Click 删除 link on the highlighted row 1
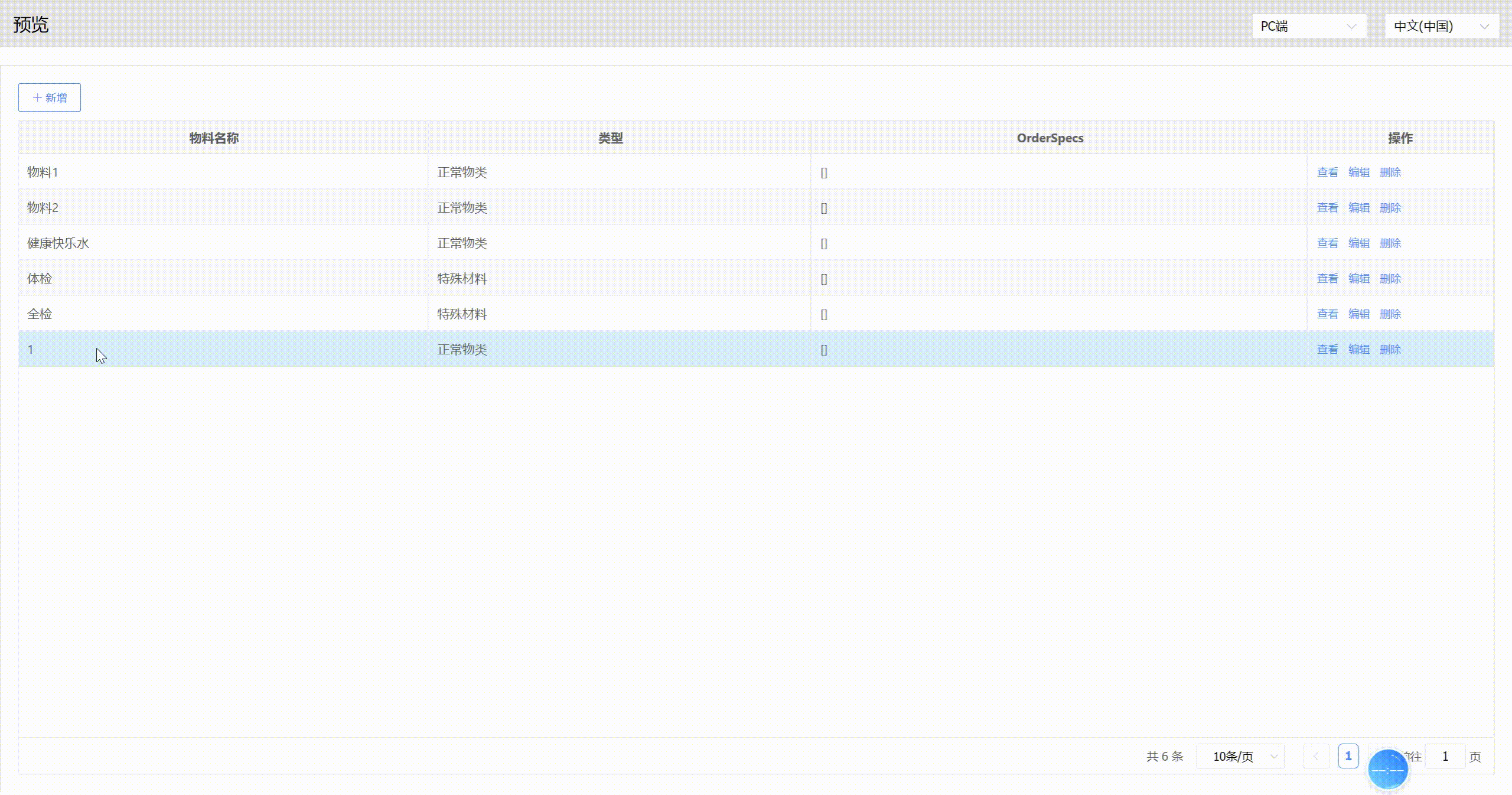 click(x=1390, y=349)
